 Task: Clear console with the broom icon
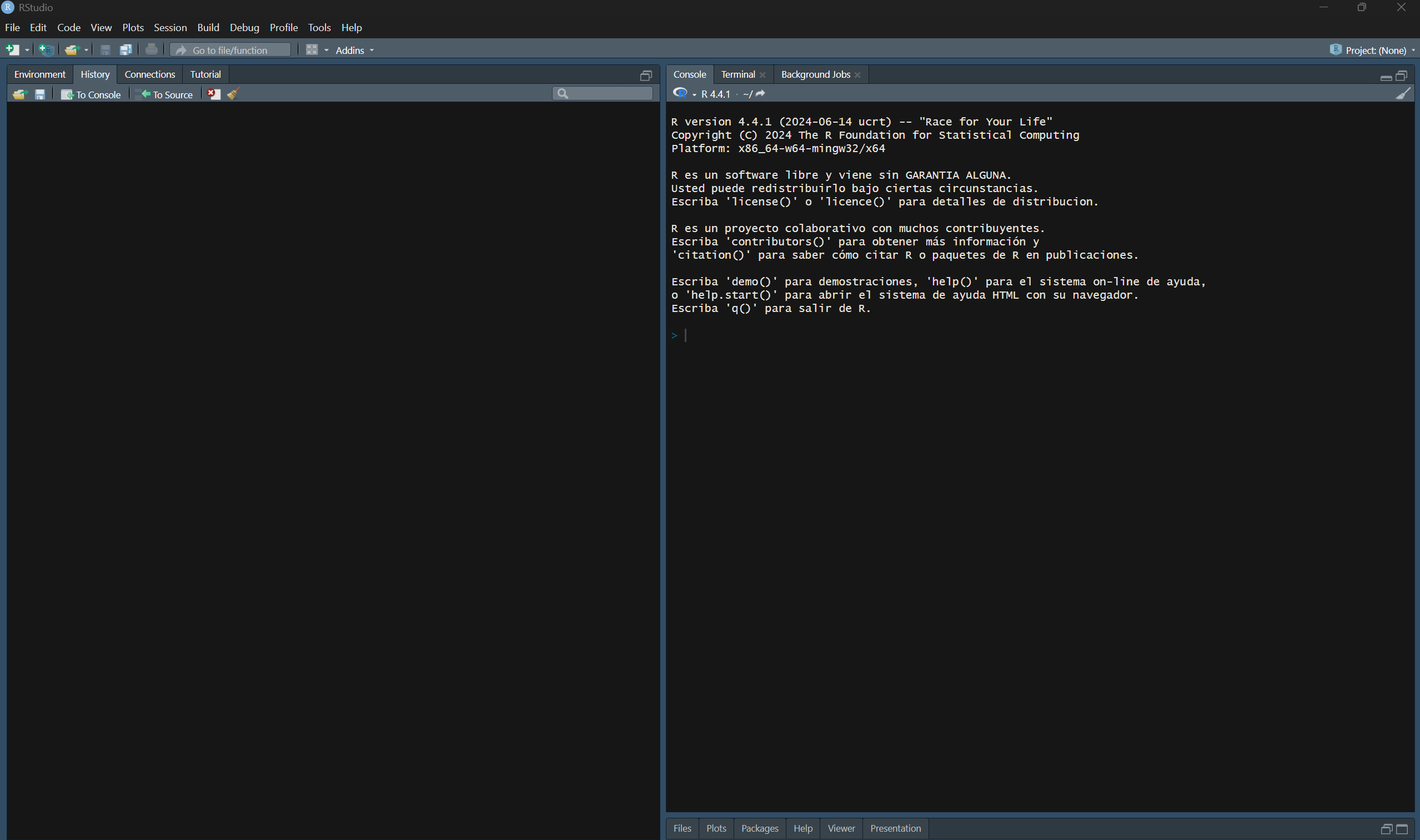(1403, 93)
